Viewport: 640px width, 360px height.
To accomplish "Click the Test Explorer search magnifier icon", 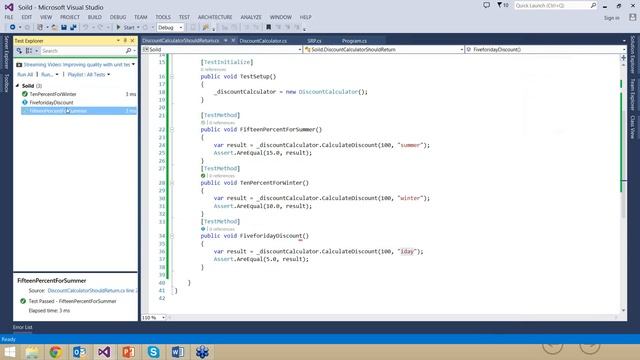I will click(129, 51).
